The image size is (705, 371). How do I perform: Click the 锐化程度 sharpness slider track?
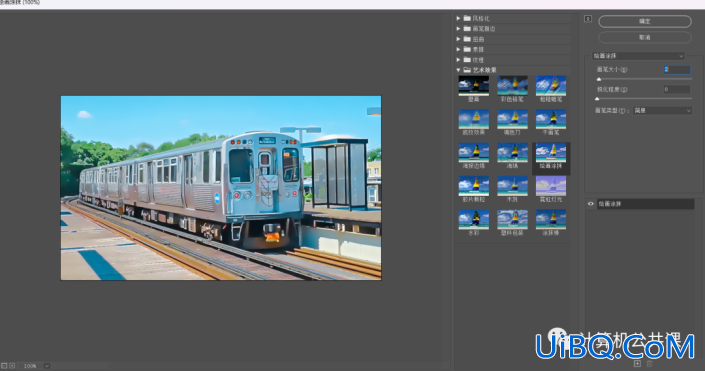coord(644,98)
